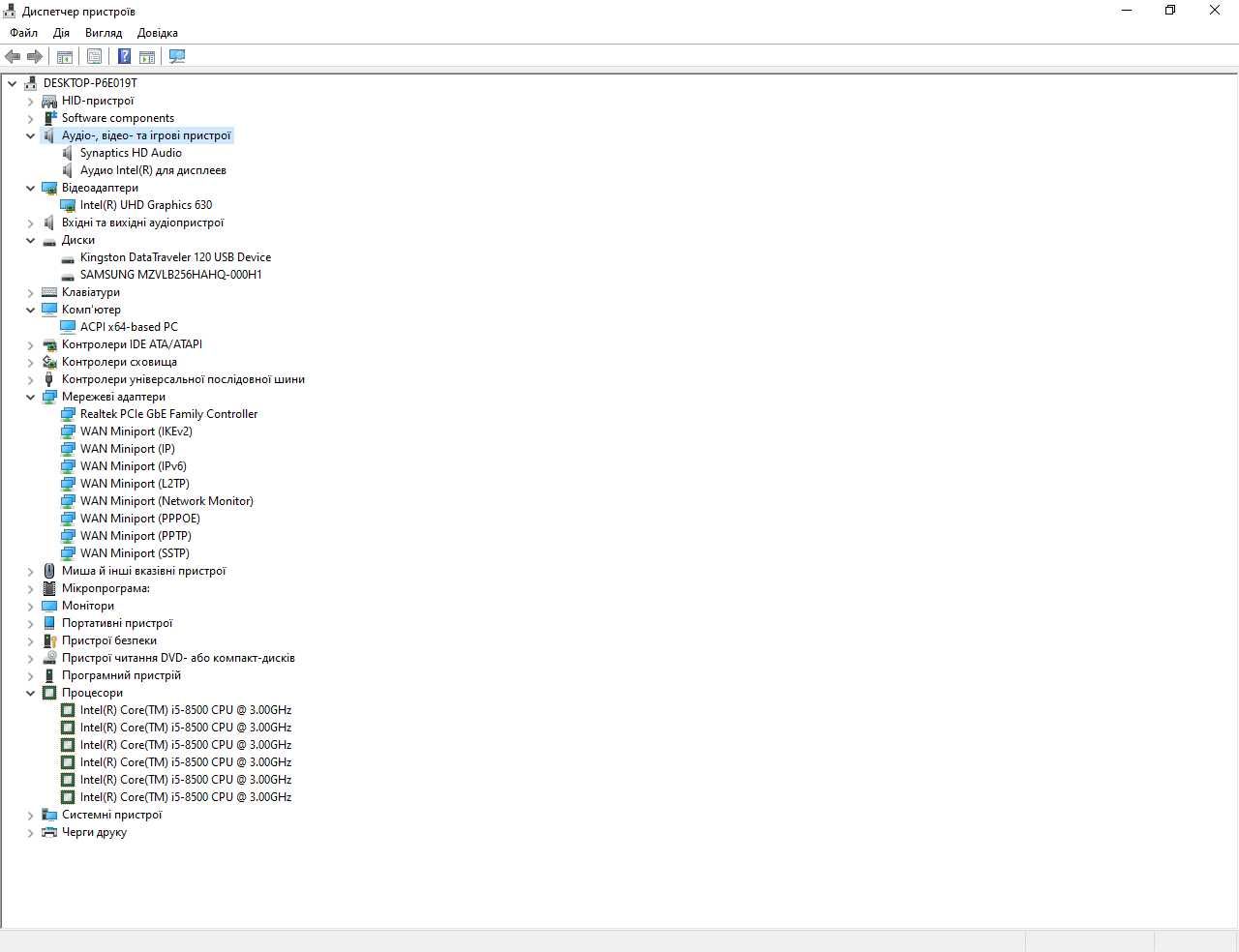Expand Вхідні та вихідні аудіопристрої
The image size is (1239, 952).
(x=30, y=223)
